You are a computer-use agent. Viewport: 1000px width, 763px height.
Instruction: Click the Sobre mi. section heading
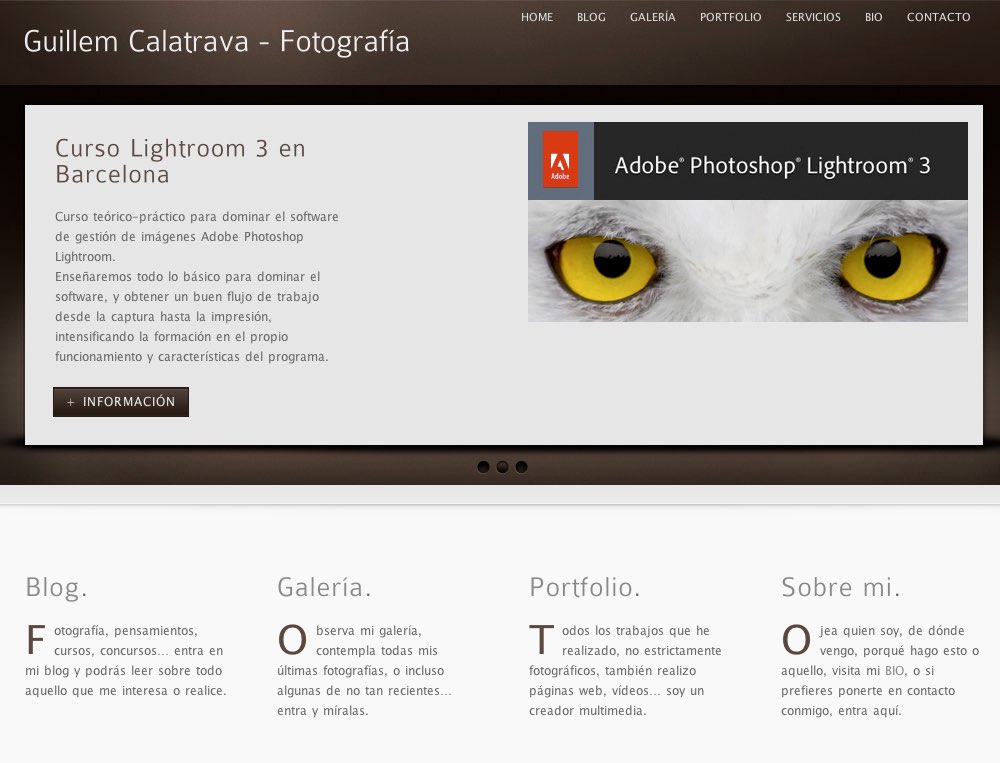(841, 588)
